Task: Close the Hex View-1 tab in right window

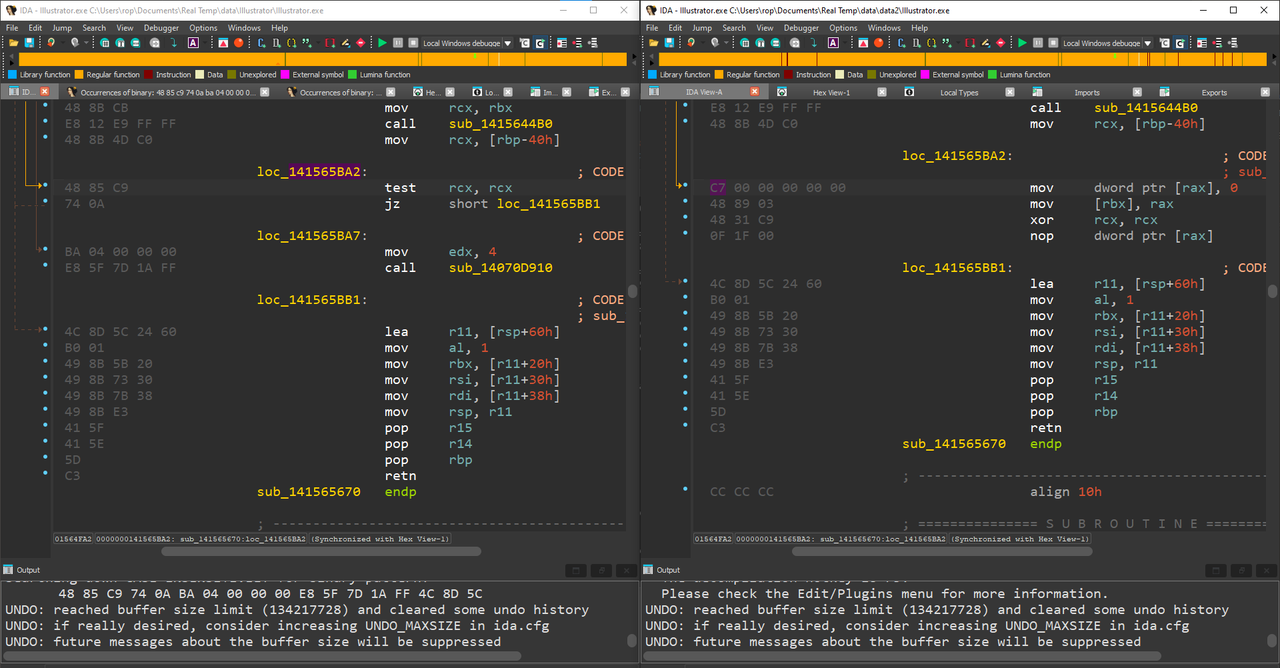Action: click(x=883, y=92)
